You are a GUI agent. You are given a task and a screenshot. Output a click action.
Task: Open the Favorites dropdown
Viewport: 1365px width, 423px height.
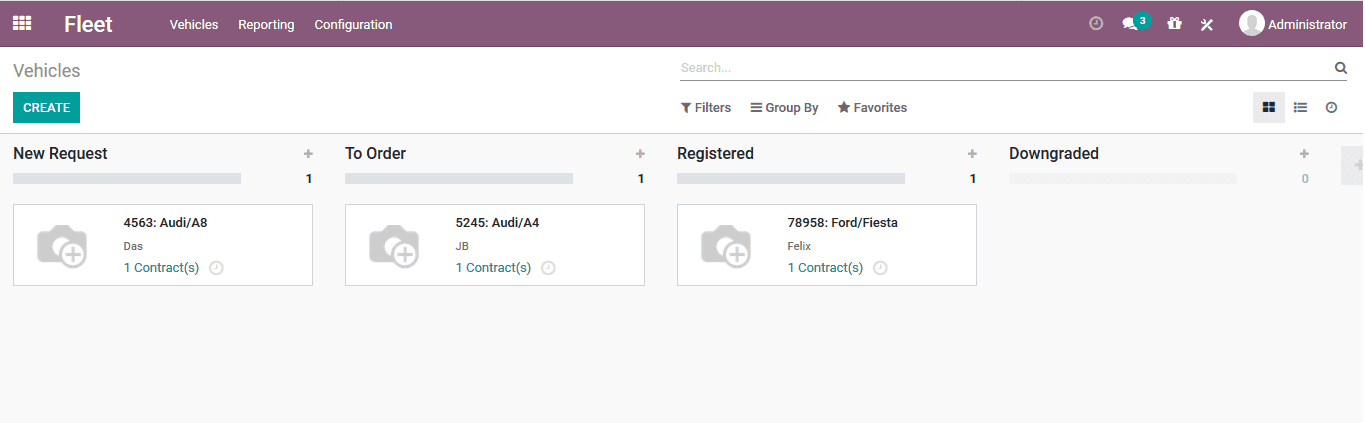tap(872, 108)
